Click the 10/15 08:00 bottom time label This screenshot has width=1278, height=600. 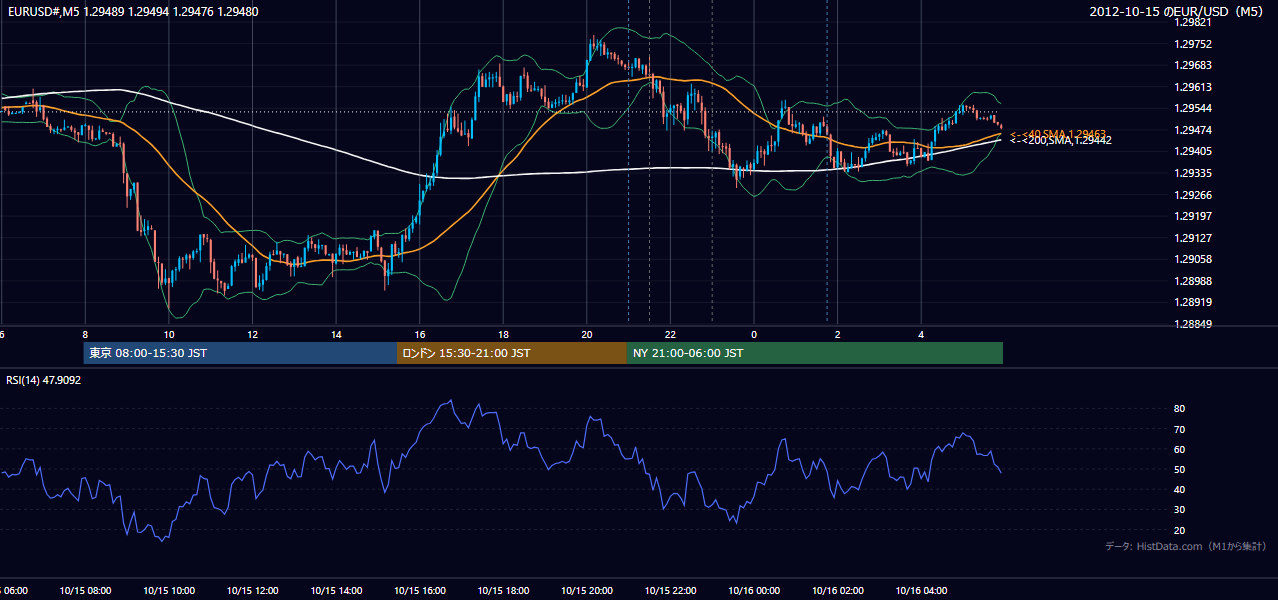(x=85, y=591)
